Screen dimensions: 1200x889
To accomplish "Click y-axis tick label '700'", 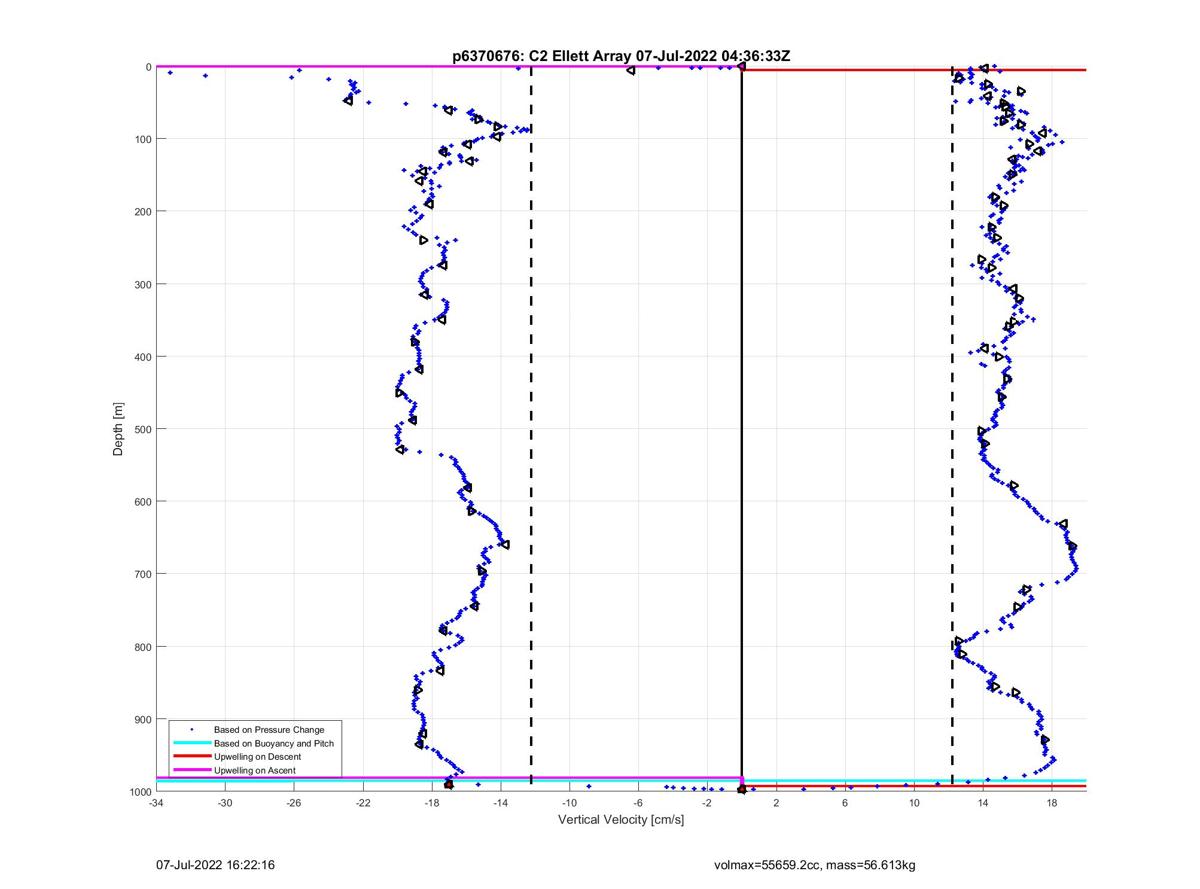I will pyautogui.click(x=141, y=574).
